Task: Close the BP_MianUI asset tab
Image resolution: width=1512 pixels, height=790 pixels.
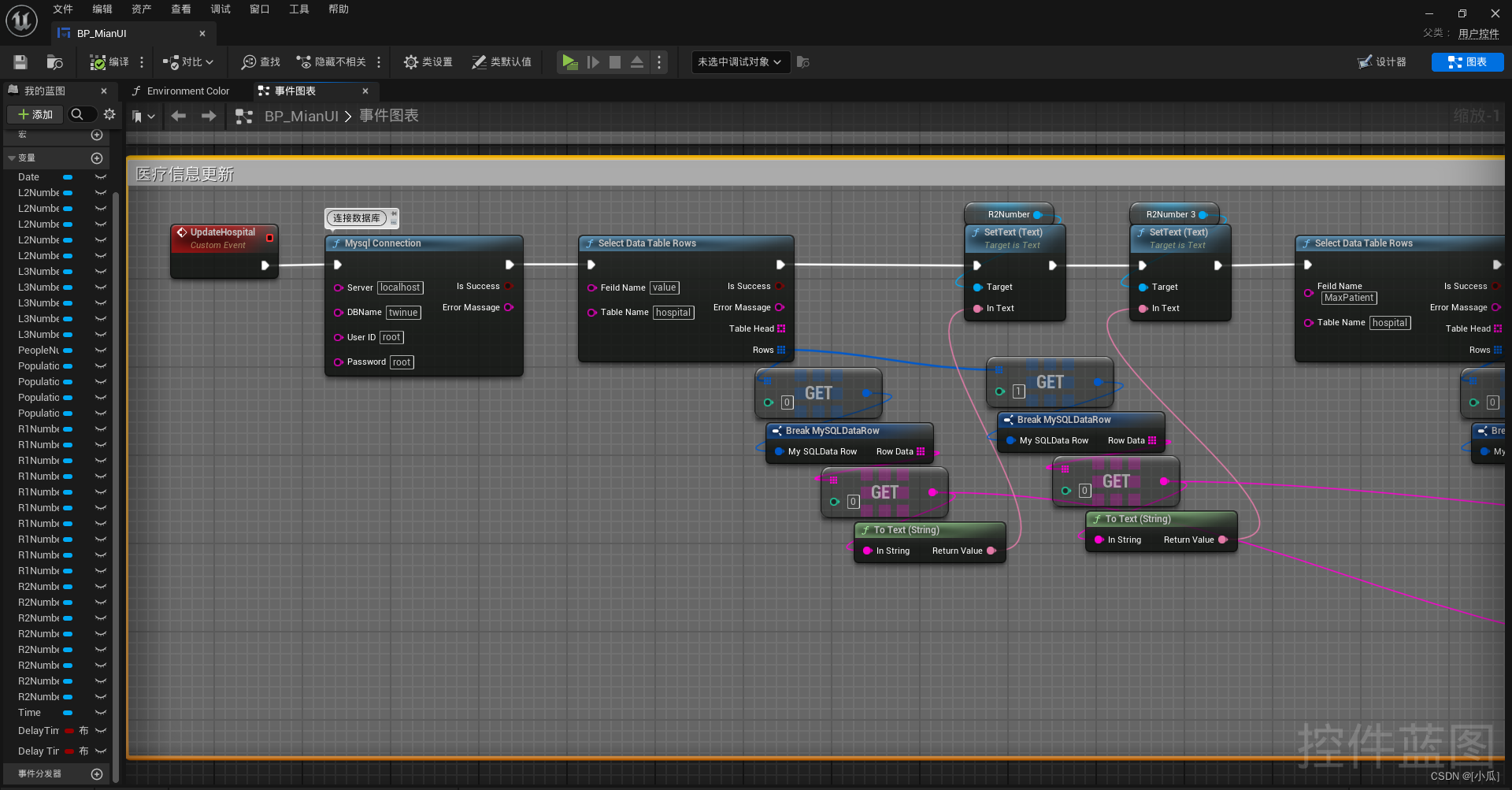Action: (202, 34)
